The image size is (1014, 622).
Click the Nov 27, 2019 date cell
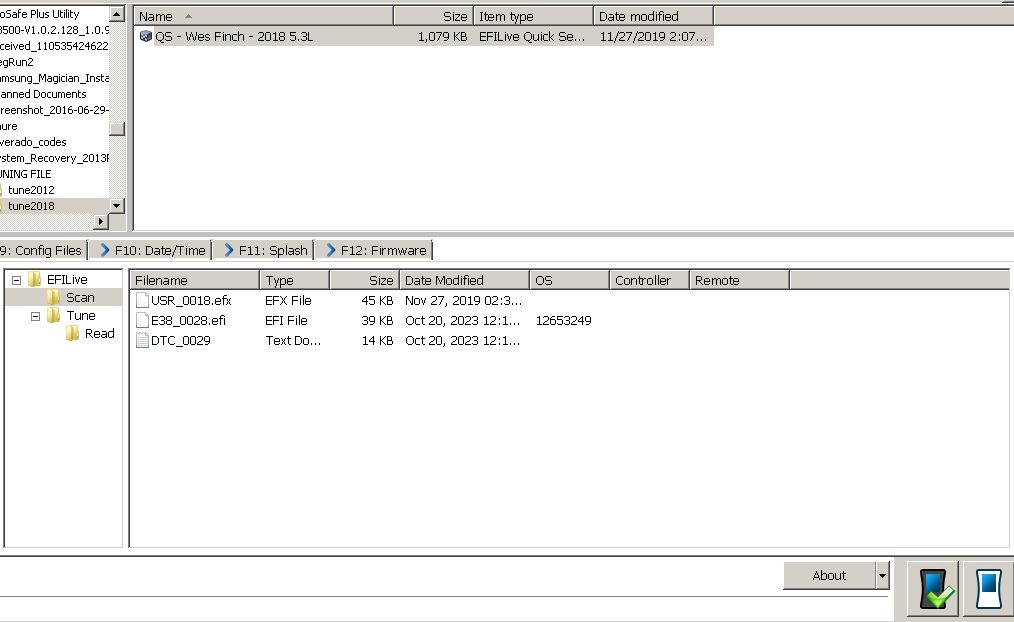pyautogui.click(x=463, y=301)
